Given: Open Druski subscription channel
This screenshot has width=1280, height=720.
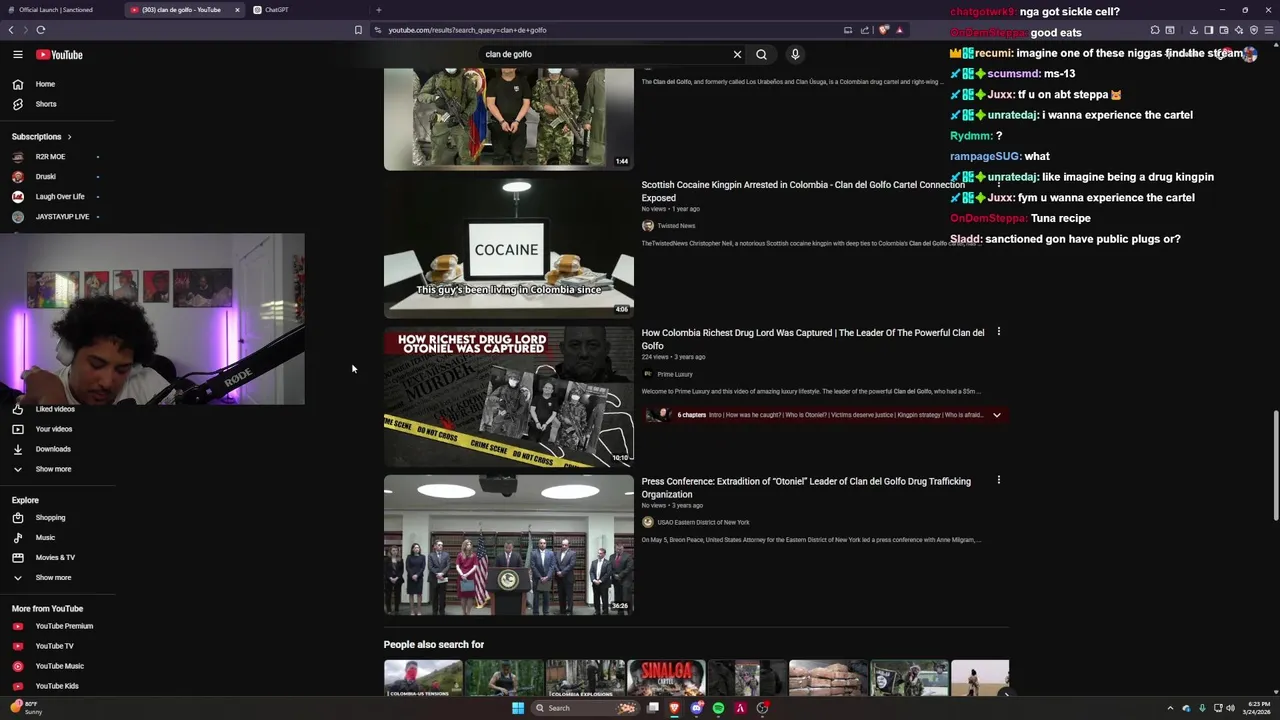Looking at the screenshot, I should [46, 177].
